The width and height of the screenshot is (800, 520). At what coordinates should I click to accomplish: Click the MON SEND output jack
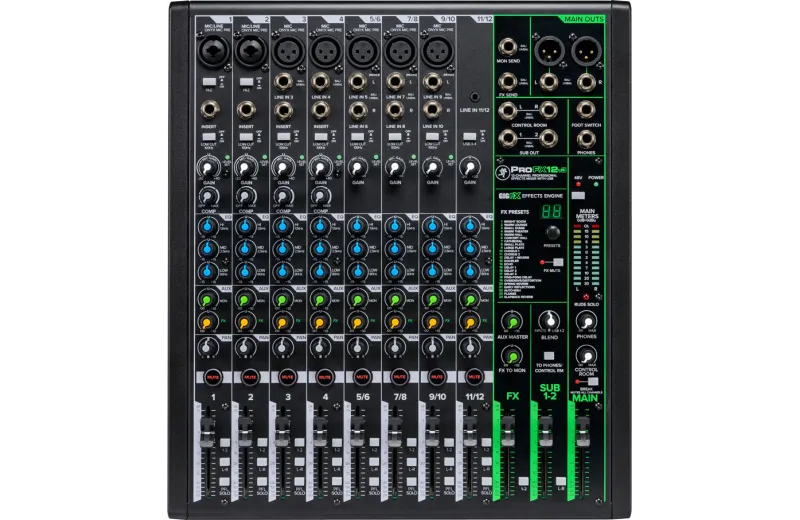coord(508,47)
